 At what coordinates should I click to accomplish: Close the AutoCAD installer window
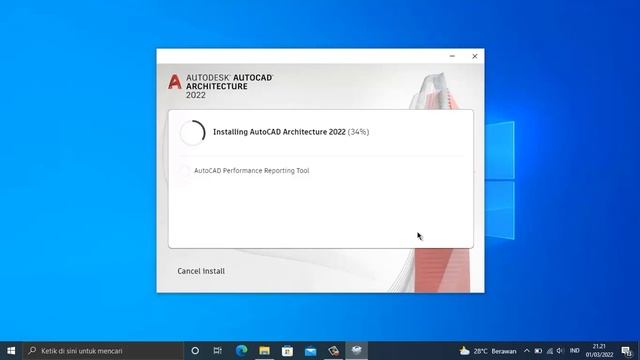475,56
